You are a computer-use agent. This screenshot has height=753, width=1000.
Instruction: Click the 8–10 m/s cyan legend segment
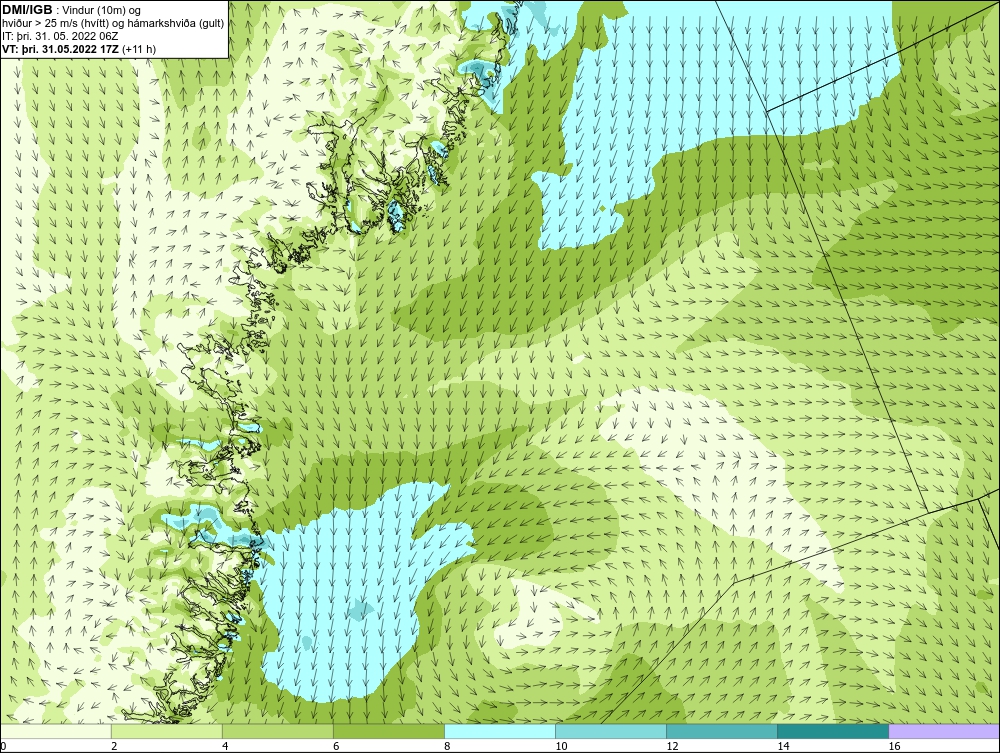(x=499, y=731)
